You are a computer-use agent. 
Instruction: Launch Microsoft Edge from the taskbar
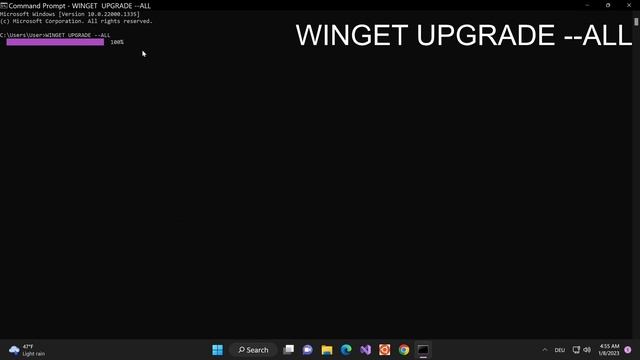tap(346, 350)
